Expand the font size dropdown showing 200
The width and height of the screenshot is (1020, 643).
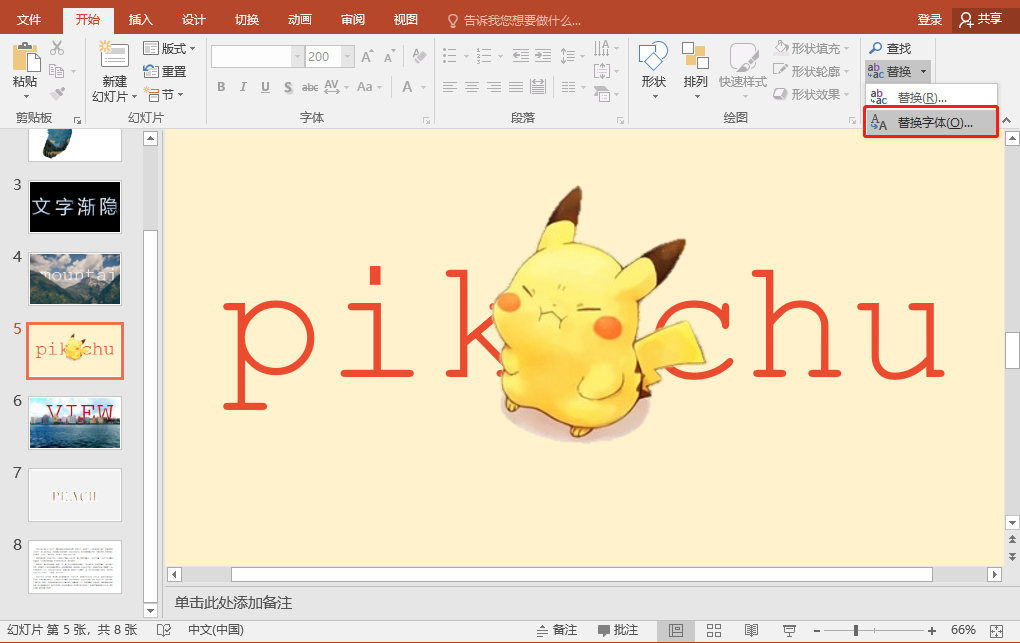pos(347,57)
